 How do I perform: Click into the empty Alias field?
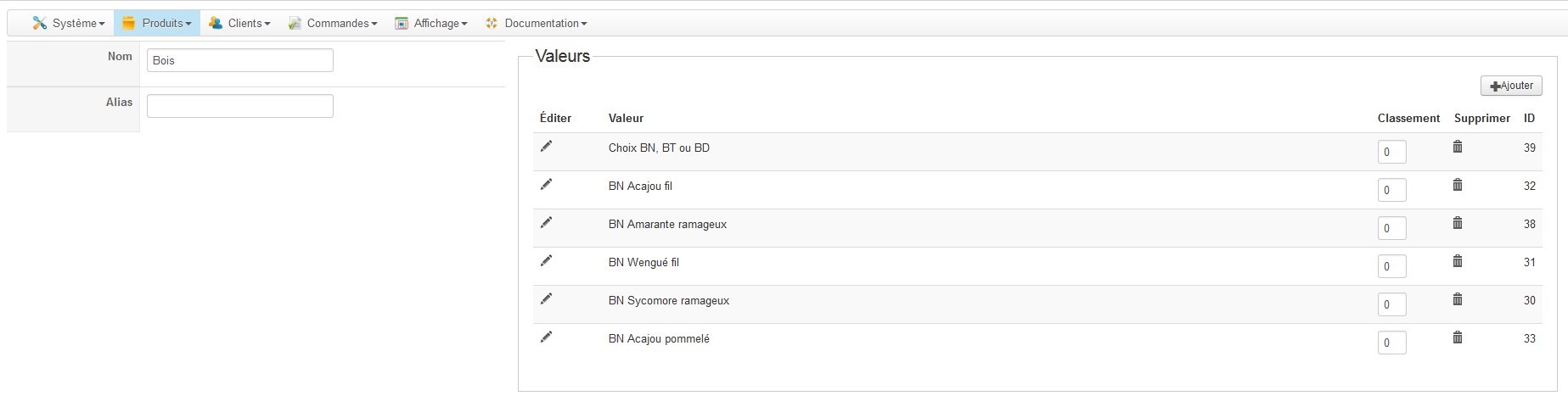pos(239,106)
